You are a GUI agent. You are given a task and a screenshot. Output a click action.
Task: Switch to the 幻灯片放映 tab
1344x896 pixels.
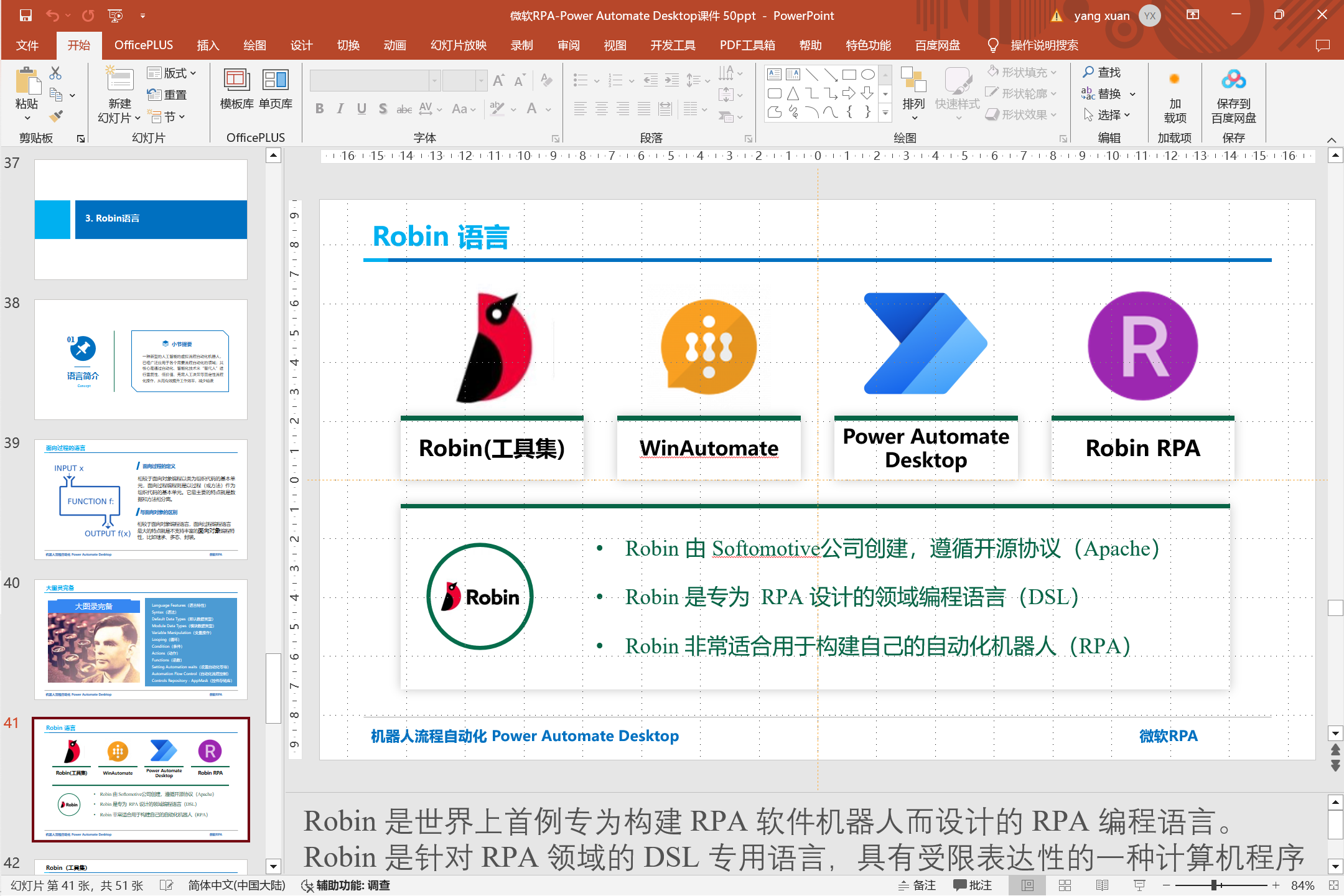[459, 45]
